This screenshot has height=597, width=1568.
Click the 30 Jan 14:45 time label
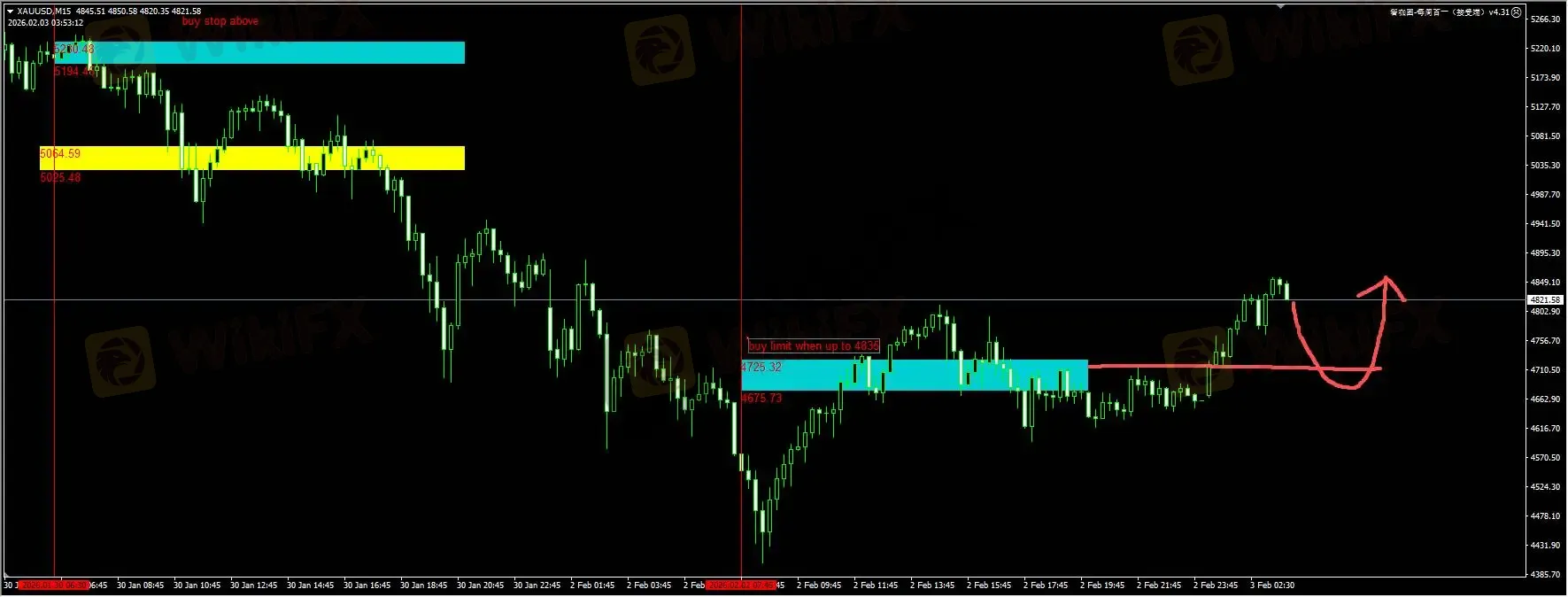310,585
